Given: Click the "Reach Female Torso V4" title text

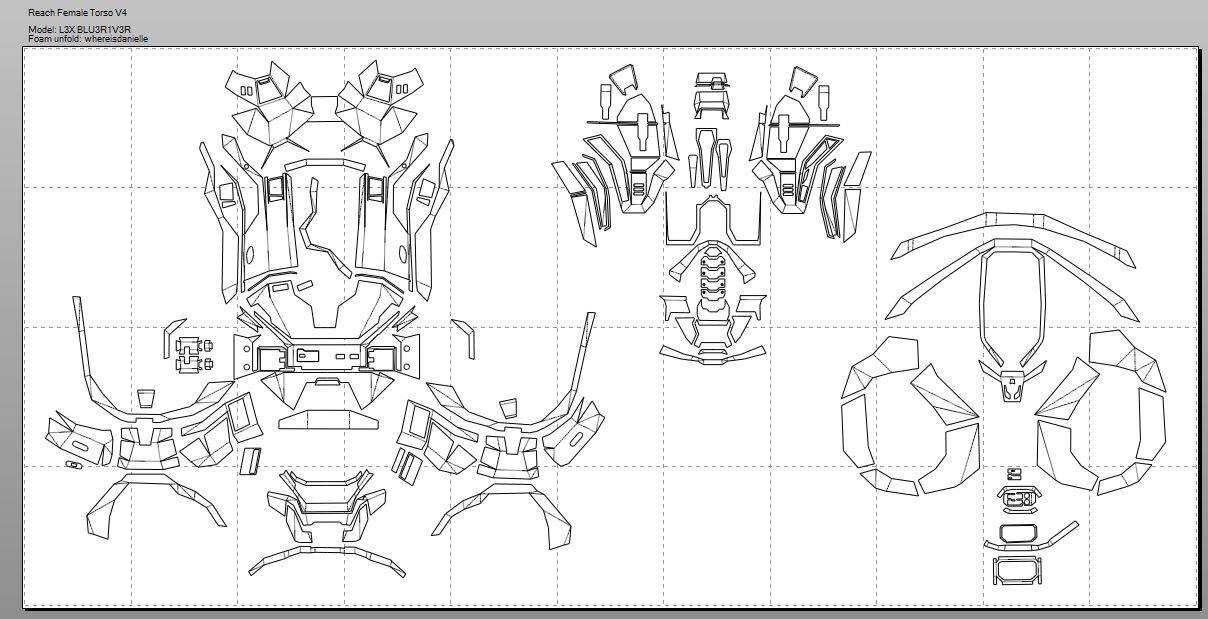Looking at the screenshot, I should pos(78,11).
